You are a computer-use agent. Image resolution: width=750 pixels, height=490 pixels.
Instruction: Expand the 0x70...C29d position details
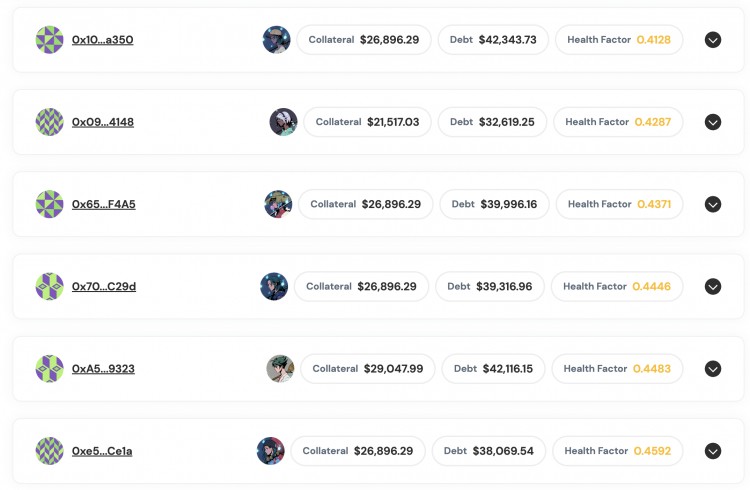coord(713,287)
